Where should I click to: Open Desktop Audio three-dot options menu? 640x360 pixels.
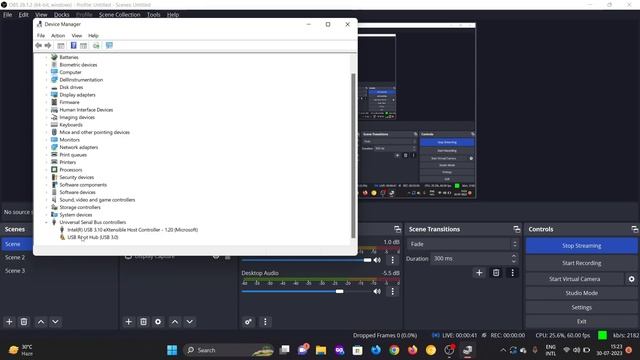click(393, 291)
